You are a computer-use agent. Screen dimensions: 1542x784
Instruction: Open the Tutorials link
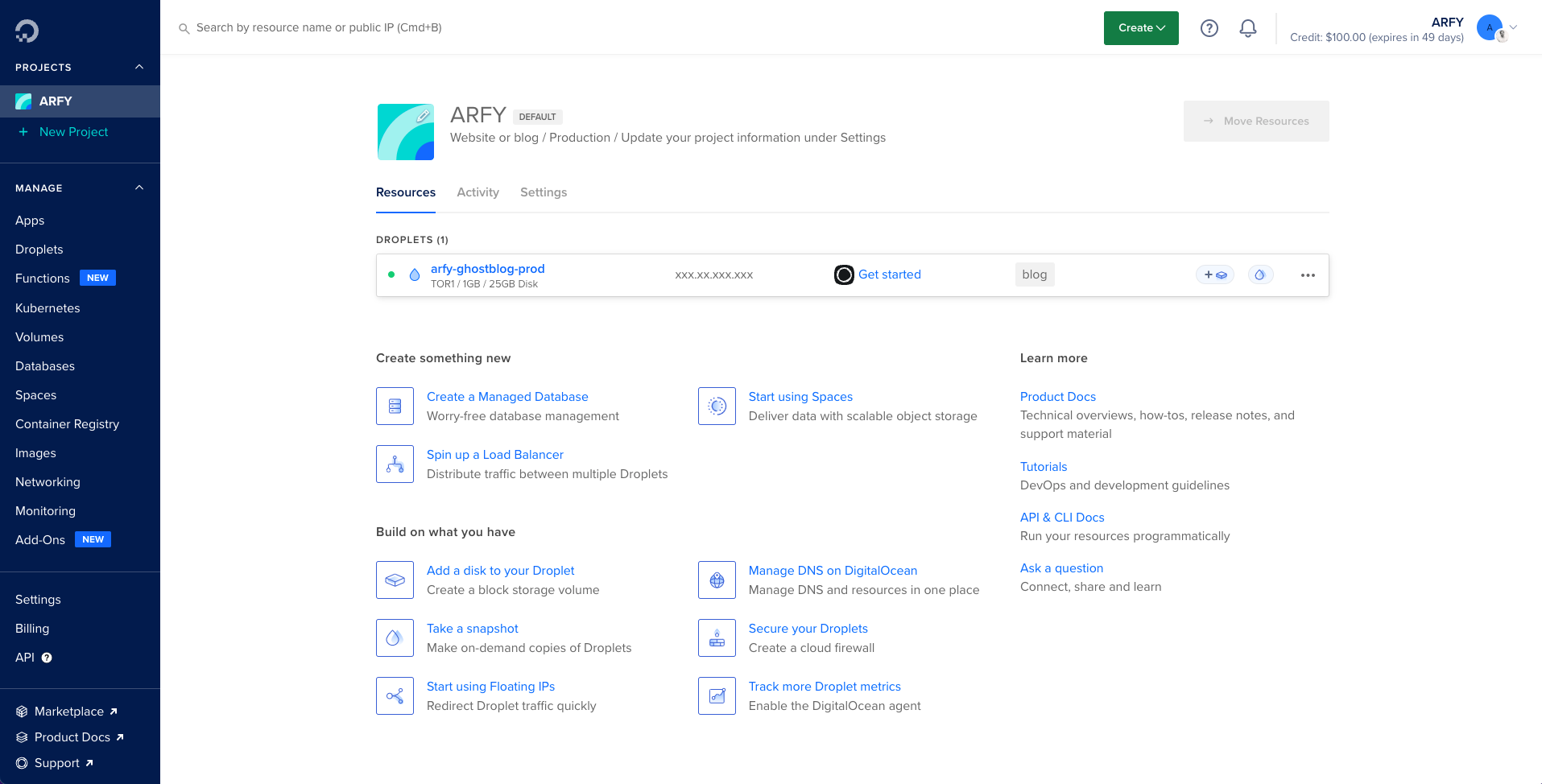pos(1044,467)
